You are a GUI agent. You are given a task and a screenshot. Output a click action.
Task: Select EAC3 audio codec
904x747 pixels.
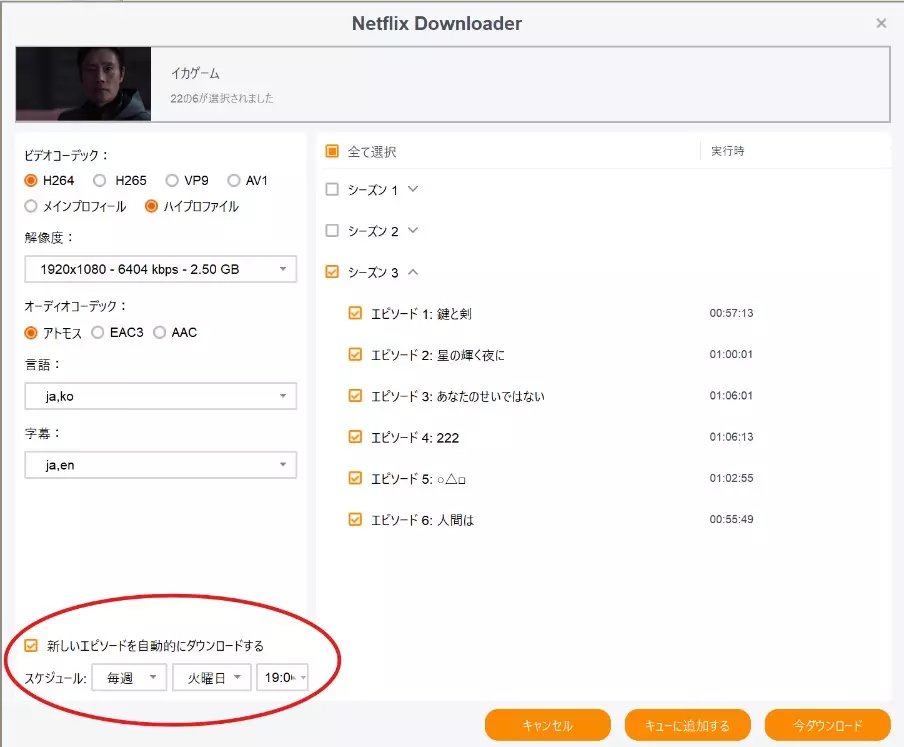tap(97, 333)
